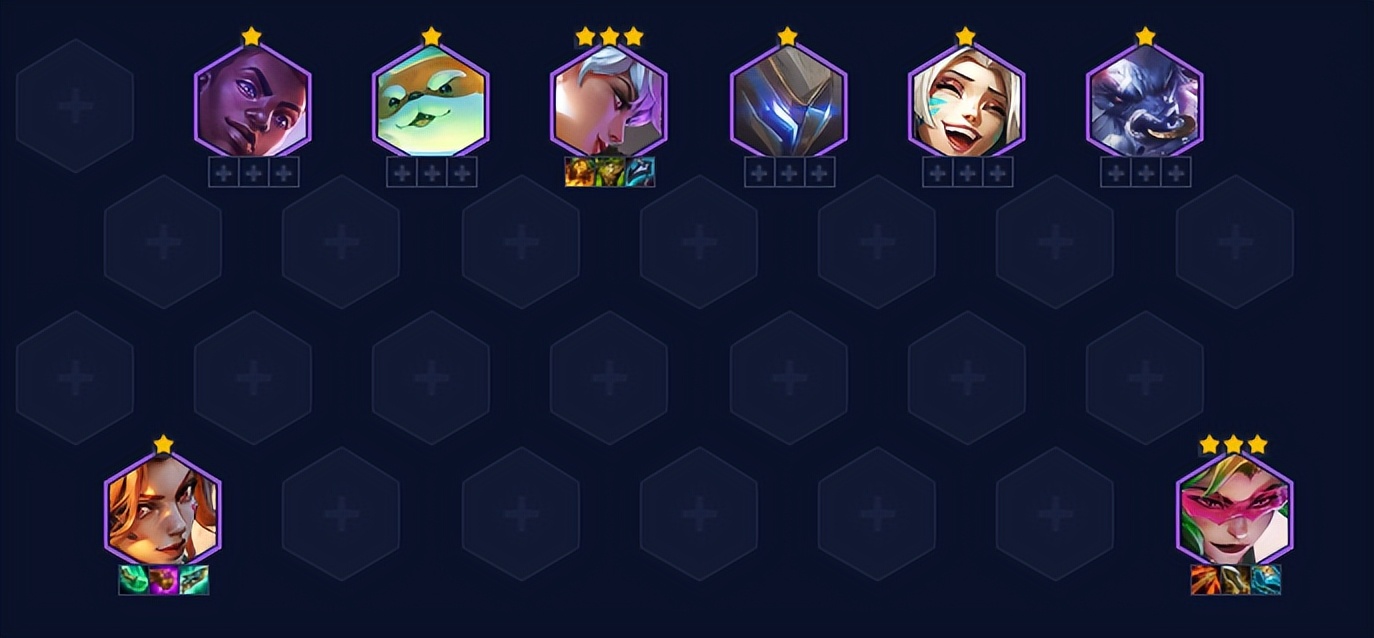This screenshot has width=1374, height=638.
Task: Click the orange fiery item under pink-visor champion
Action: [1206, 580]
